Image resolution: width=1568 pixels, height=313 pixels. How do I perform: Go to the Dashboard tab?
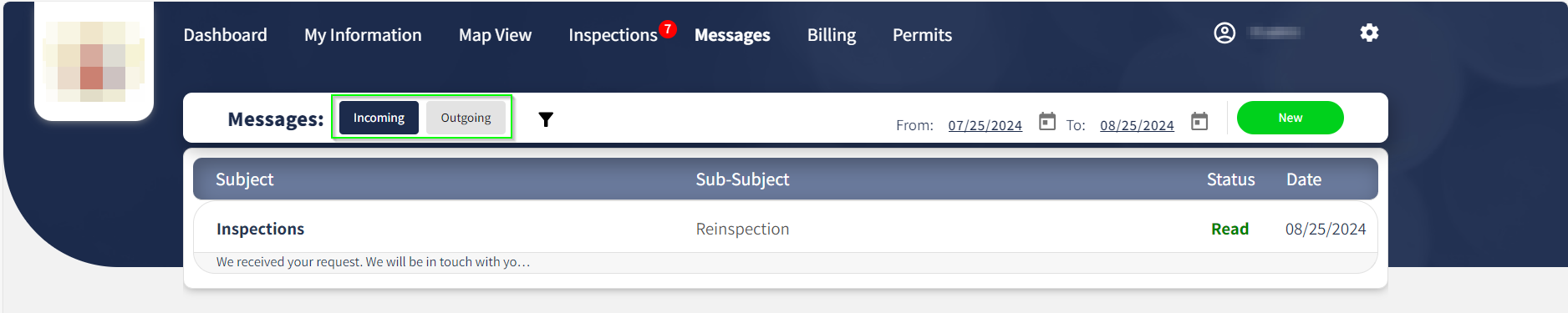click(x=226, y=35)
